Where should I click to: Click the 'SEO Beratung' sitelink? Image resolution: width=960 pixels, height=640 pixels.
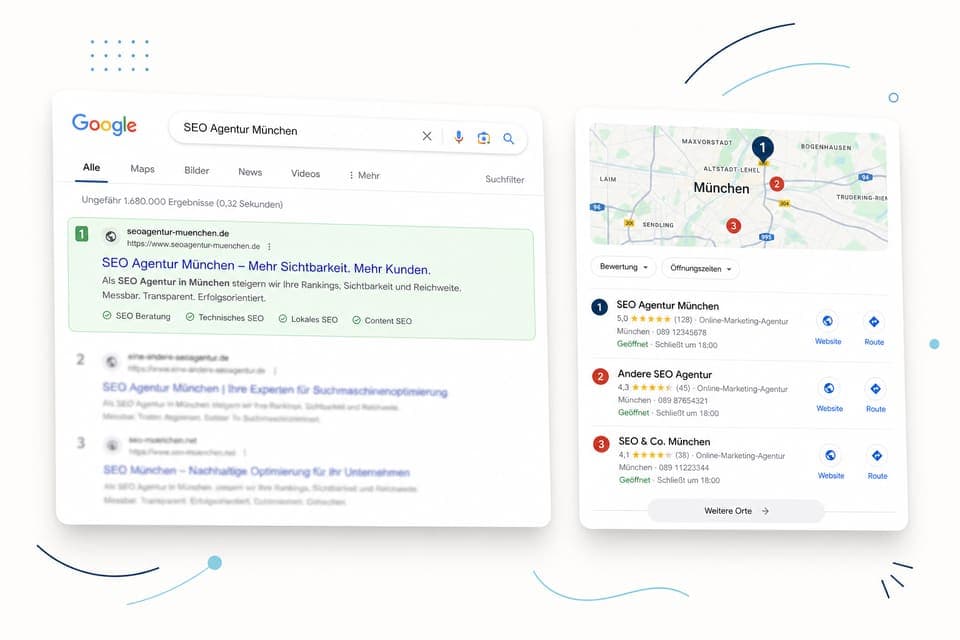point(137,316)
